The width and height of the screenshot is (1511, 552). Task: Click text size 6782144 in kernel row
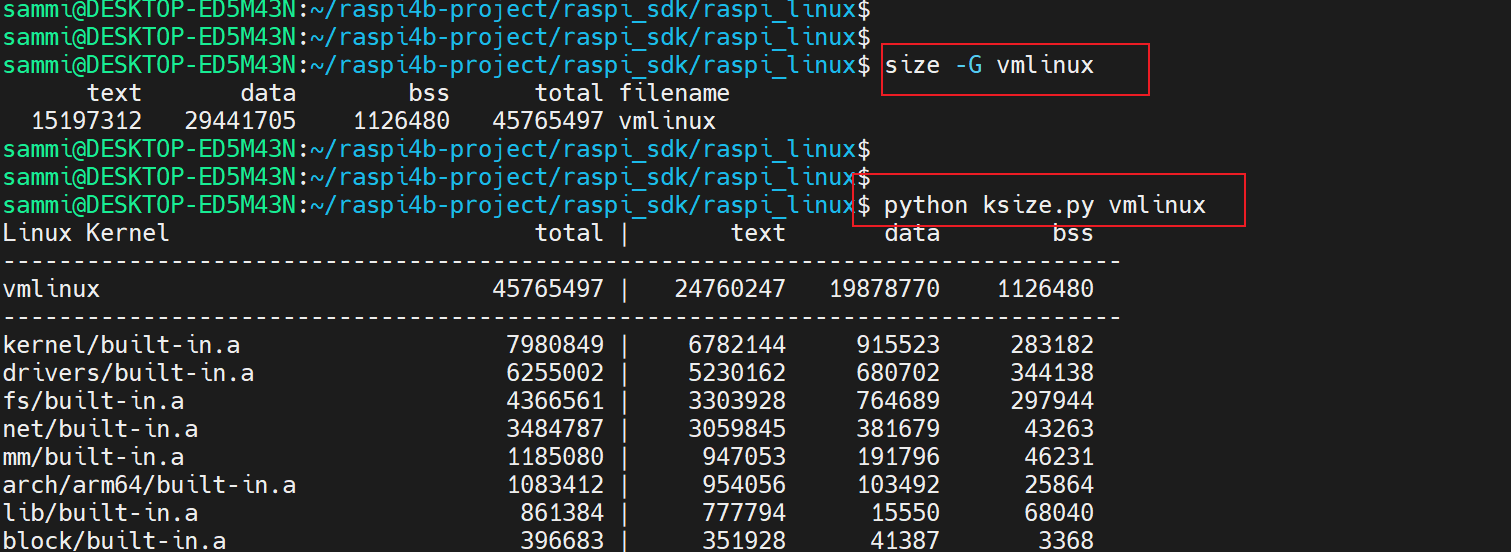click(x=737, y=346)
